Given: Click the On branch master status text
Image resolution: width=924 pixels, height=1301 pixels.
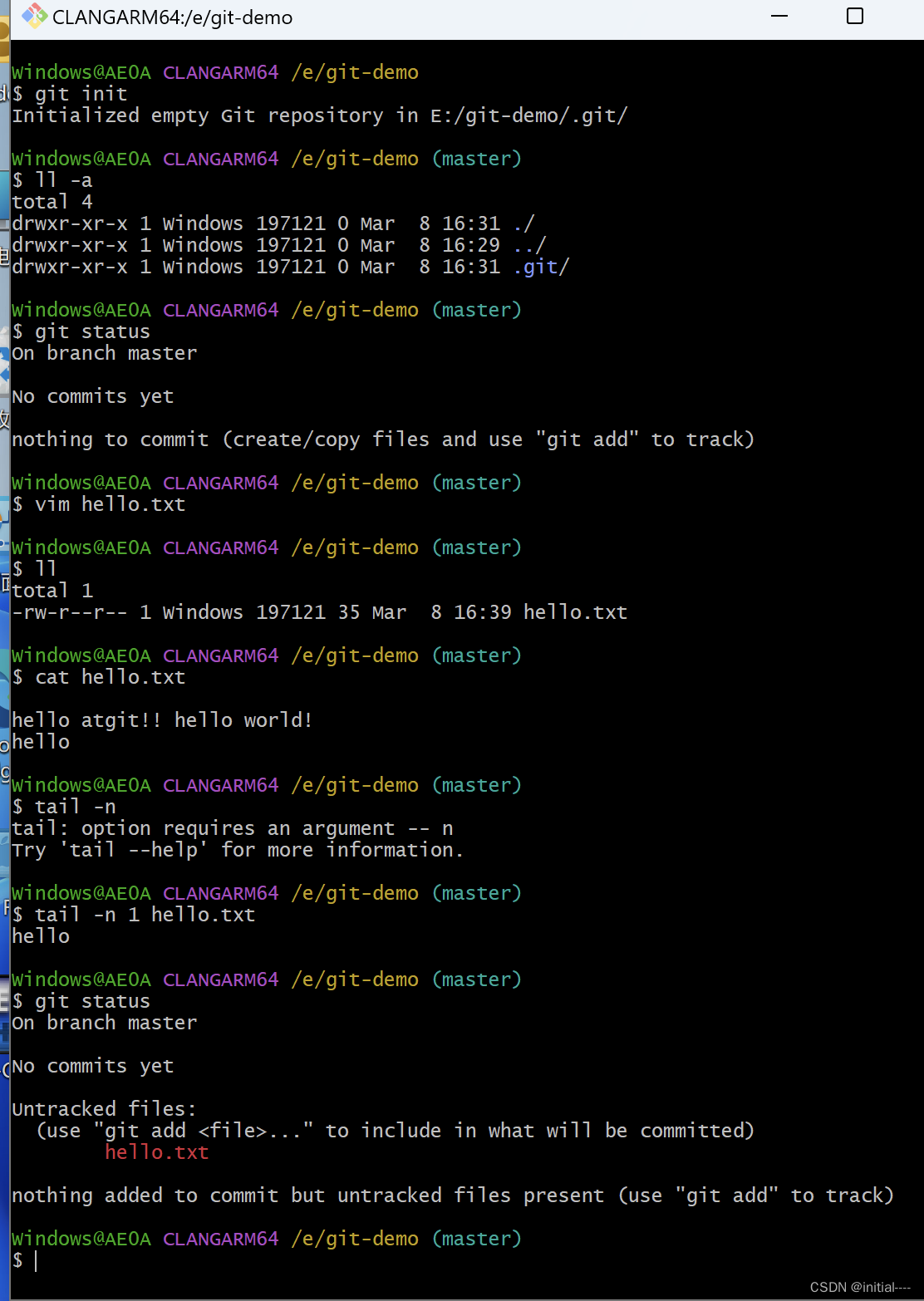Looking at the screenshot, I should click(105, 1022).
